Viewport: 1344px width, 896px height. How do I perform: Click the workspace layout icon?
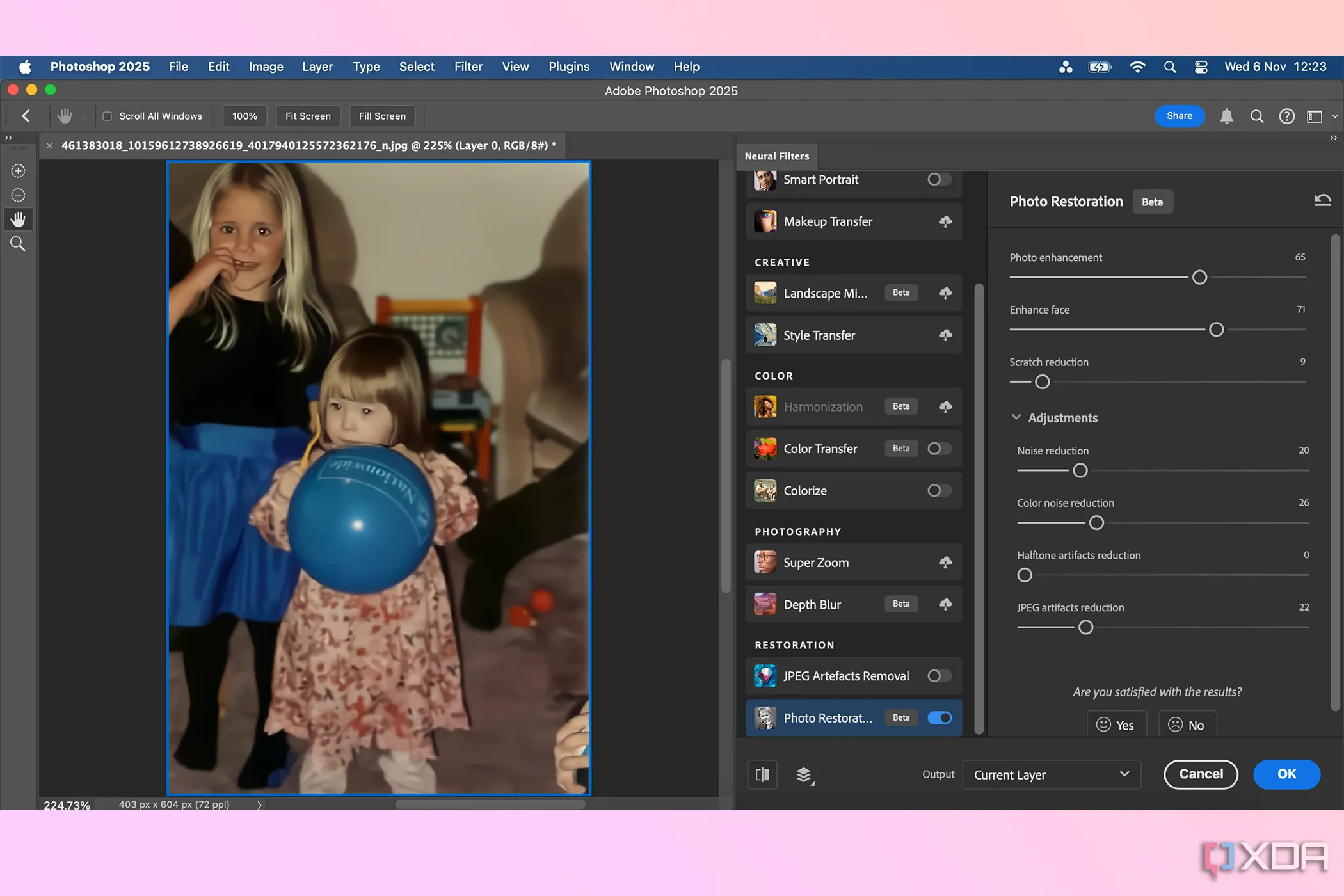[1315, 116]
